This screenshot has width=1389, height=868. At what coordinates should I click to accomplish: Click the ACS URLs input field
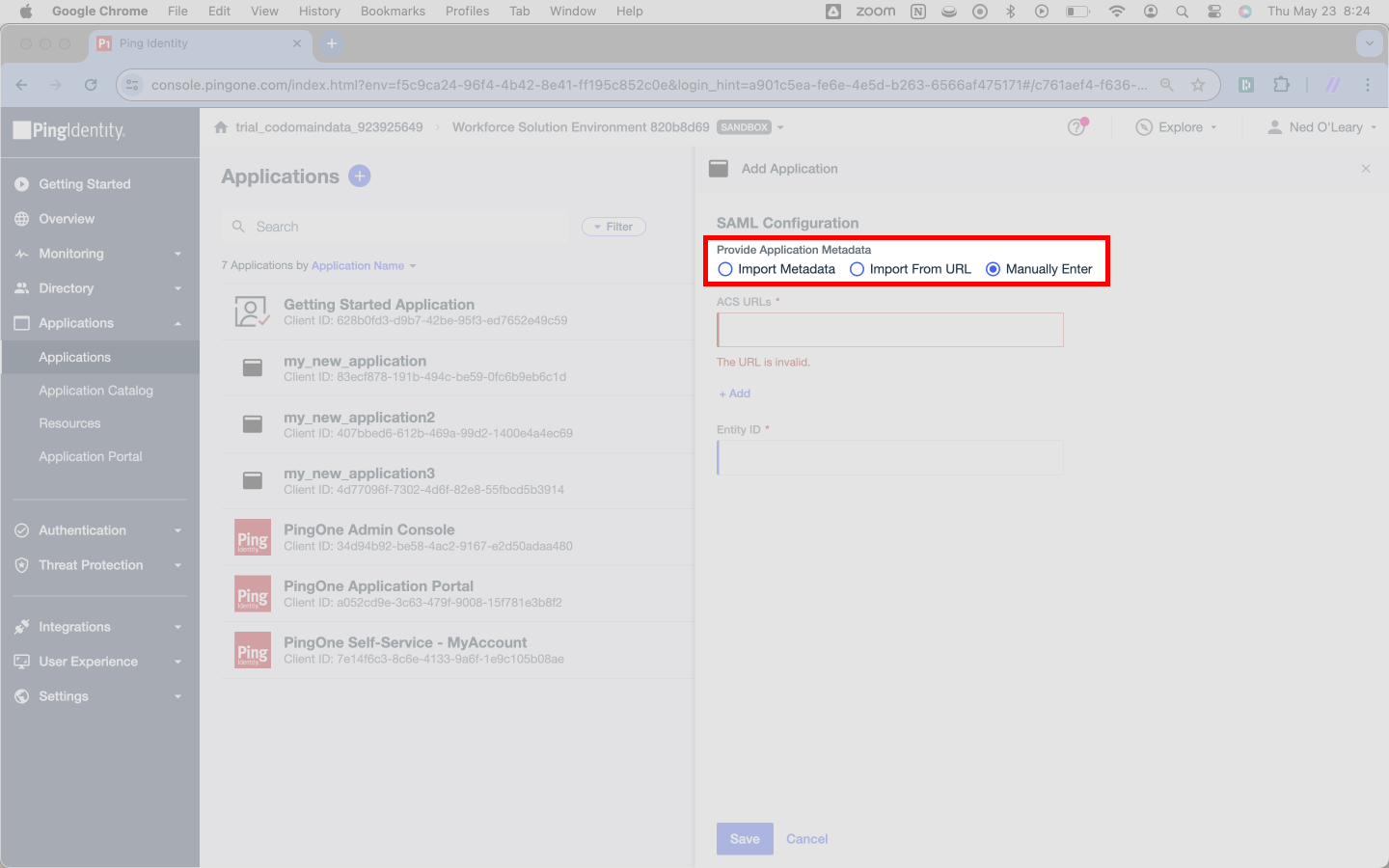[890, 330]
